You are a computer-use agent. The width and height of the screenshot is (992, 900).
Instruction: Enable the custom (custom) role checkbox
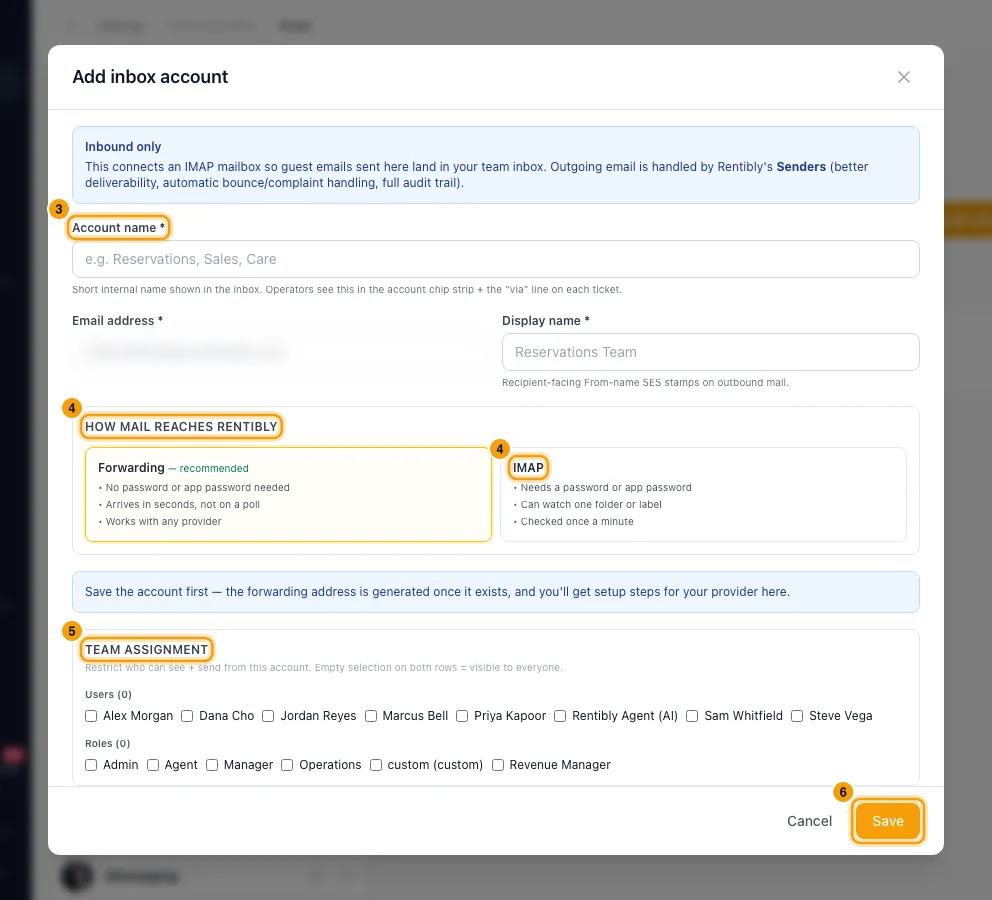(376, 765)
